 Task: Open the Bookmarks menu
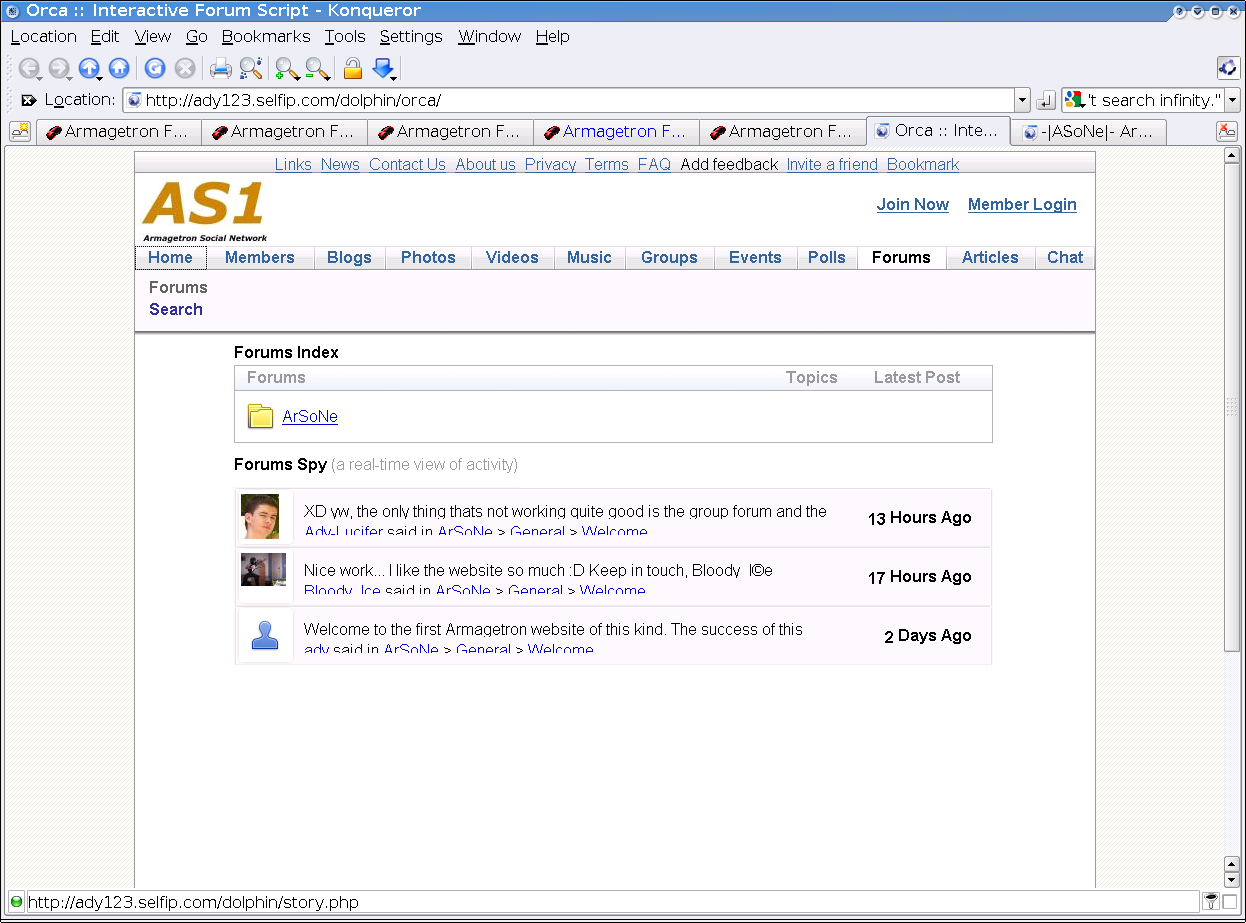point(266,36)
